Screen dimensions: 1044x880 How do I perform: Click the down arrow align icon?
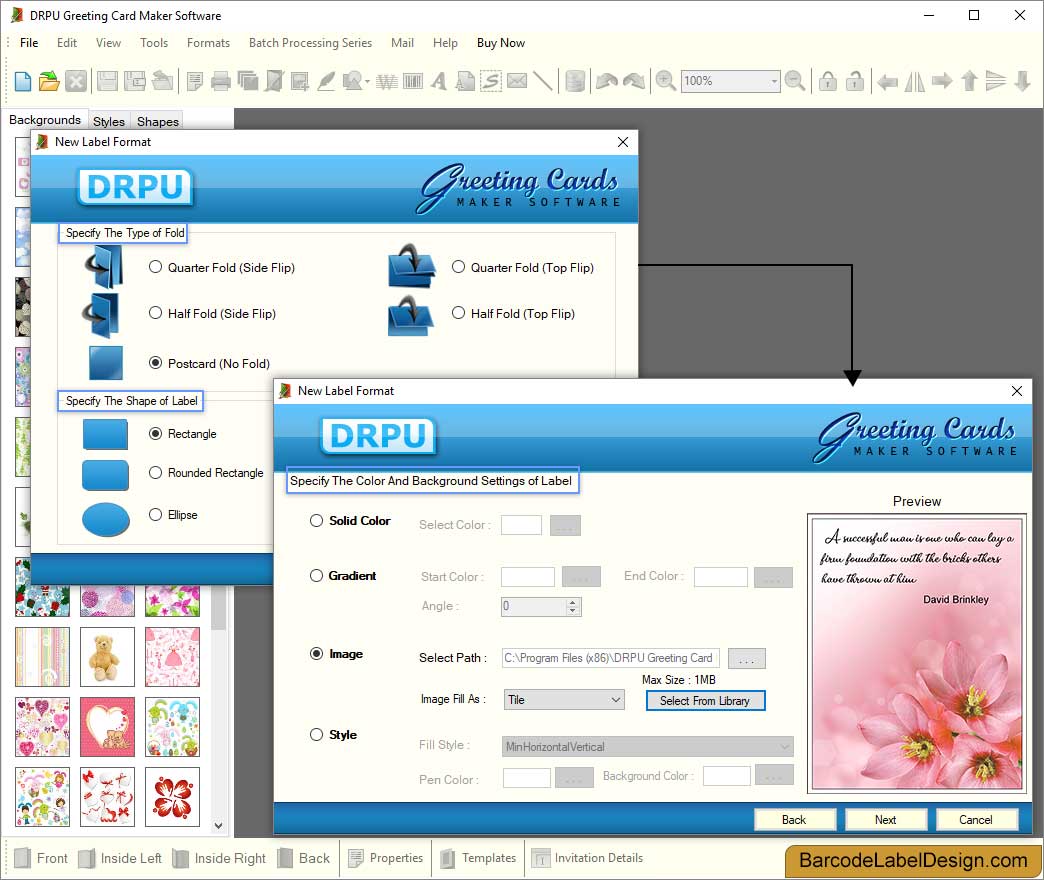coord(1023,81)
